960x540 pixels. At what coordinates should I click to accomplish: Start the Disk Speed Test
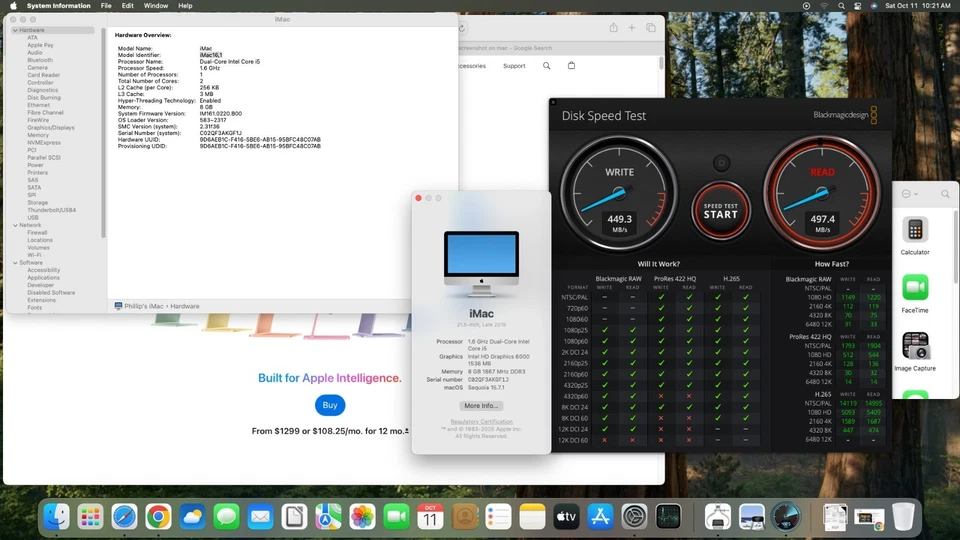coord(721,211)
